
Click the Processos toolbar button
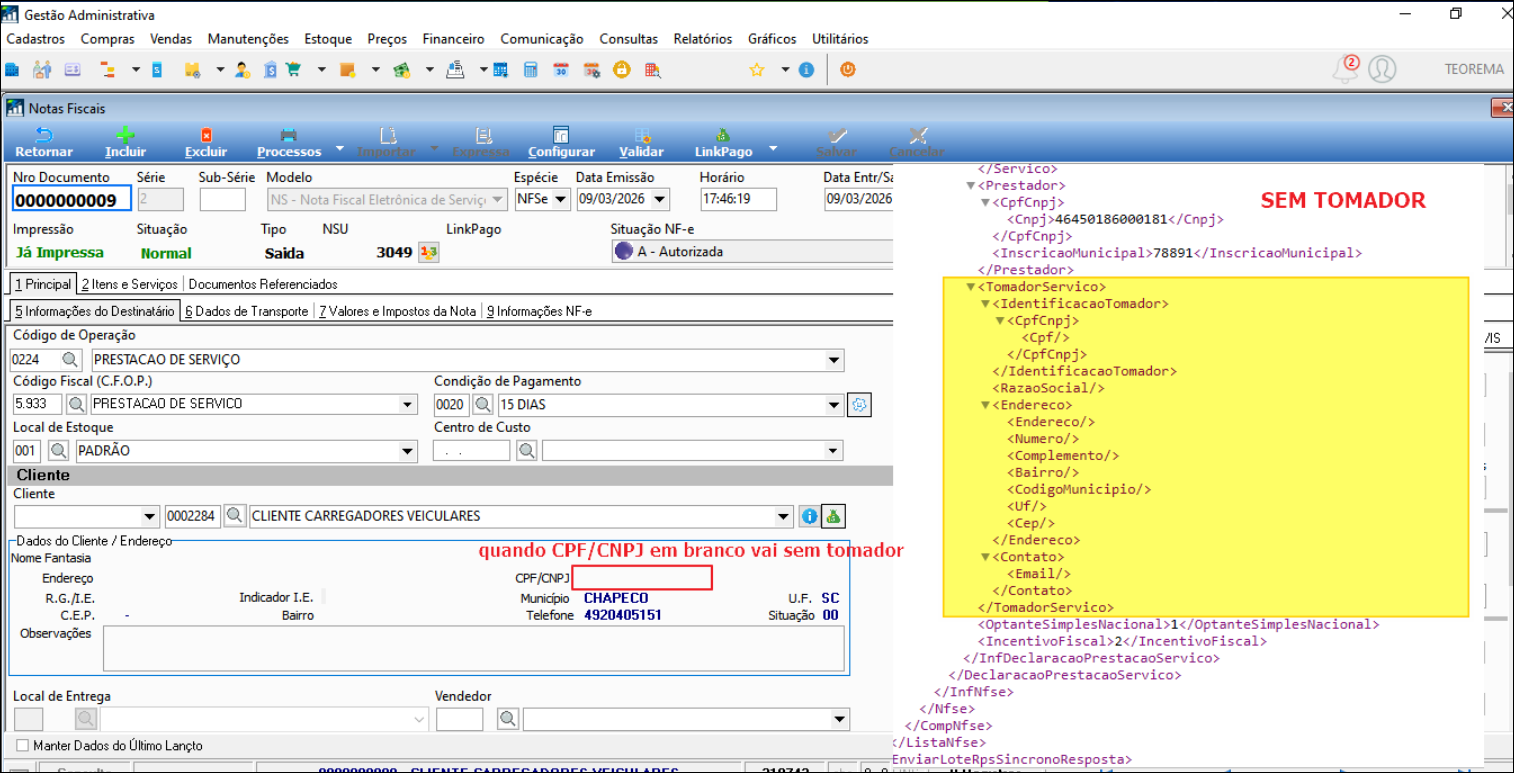tap(289, 141)
